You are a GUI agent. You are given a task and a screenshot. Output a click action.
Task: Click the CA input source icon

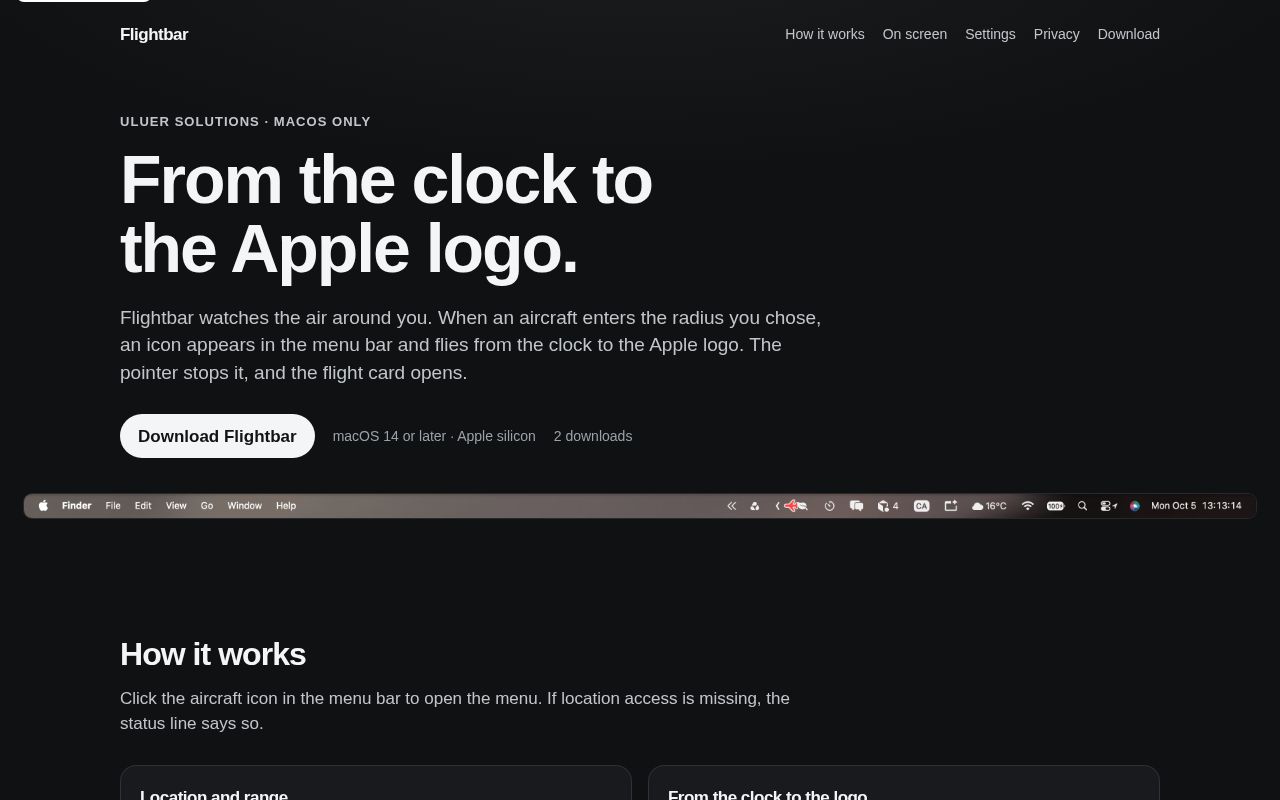tap(922, 506)
